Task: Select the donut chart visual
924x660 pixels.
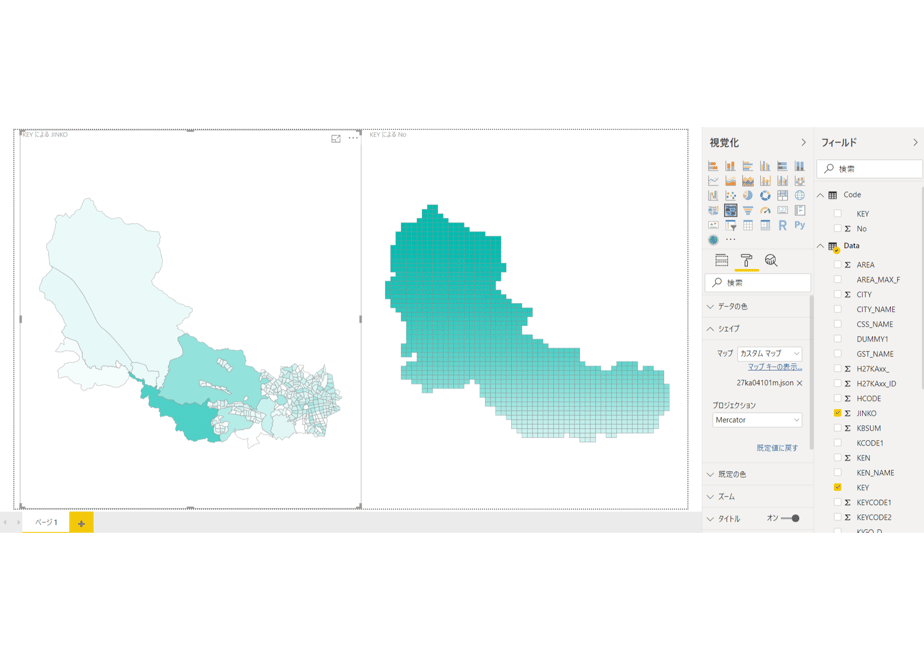Action: pyautogui.click(x=765, y=195)
